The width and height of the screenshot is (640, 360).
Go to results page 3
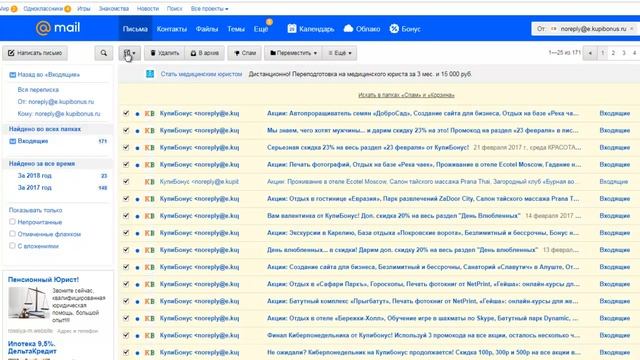[624, 53]
